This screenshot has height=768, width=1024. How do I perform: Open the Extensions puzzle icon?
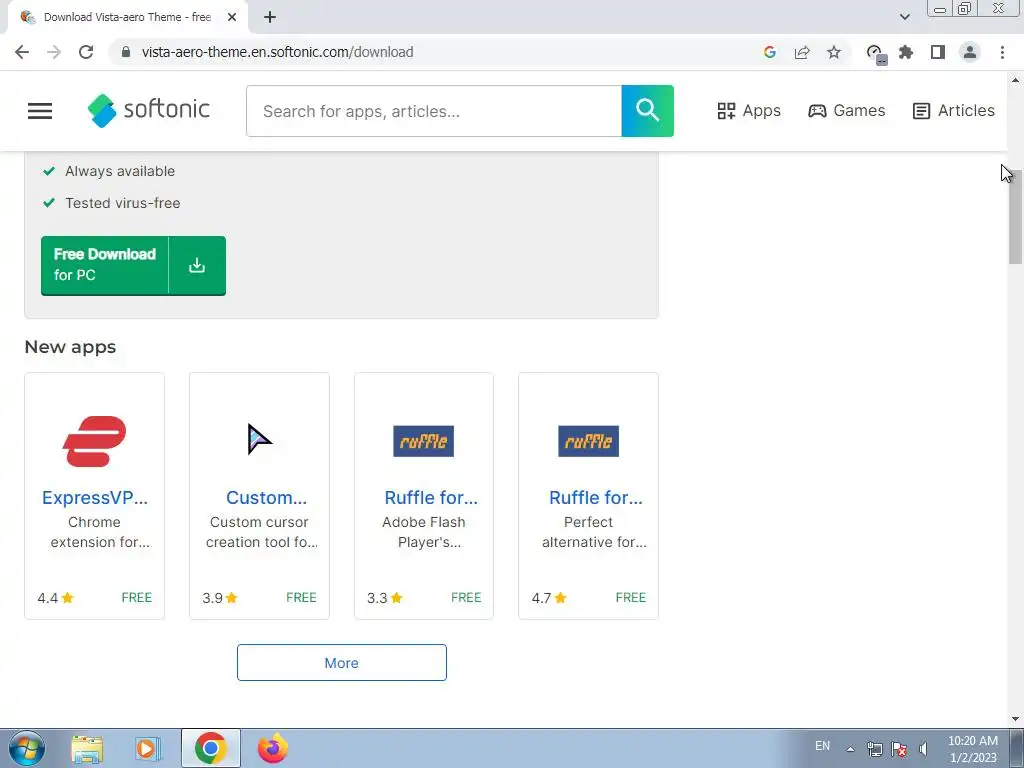point(906,52)
